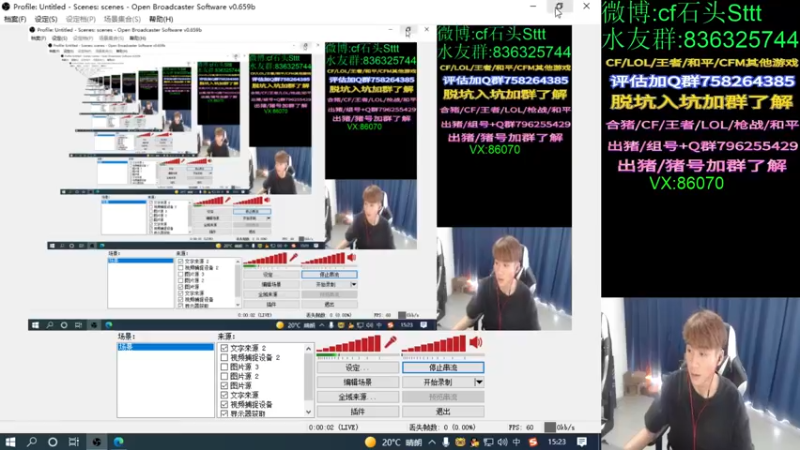Image resolution: width=800 pixels, height=450 pixels.
Task: Enable the 图片源 3 source checkbox
Action: point(224,367)
